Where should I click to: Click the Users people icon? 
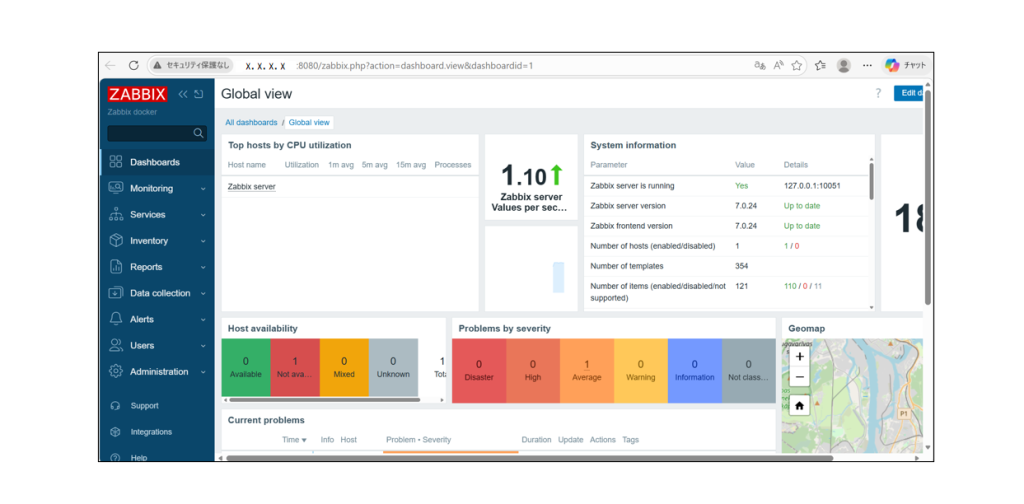116,345
